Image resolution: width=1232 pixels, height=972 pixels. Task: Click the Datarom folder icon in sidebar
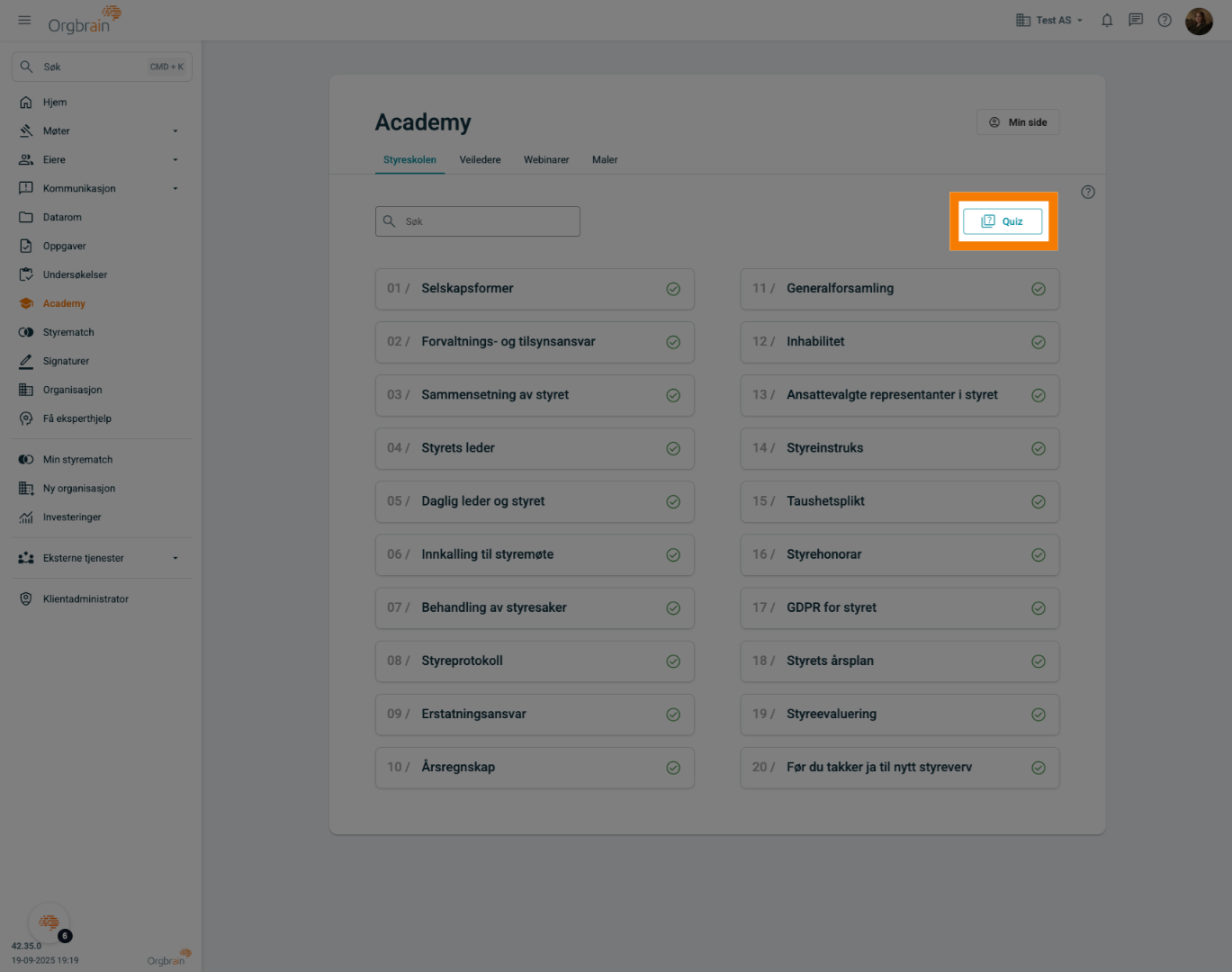26,217
